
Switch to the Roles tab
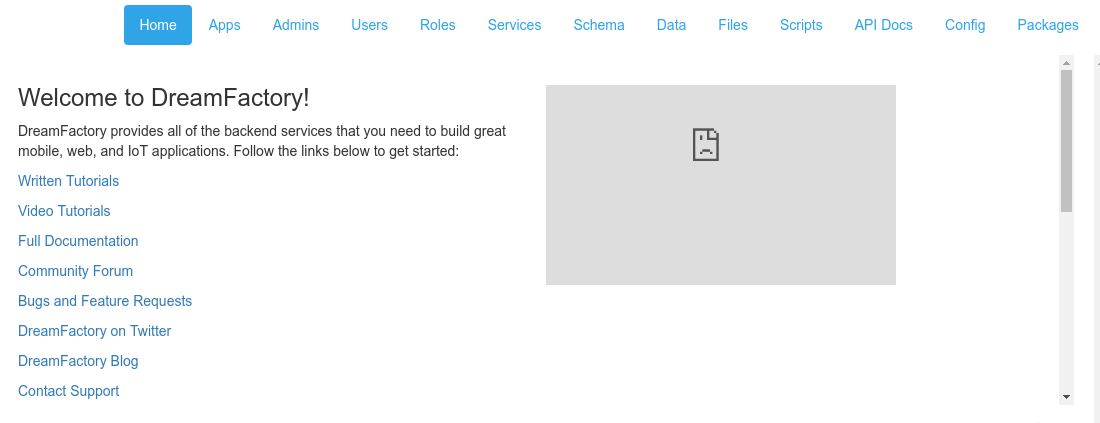coord(438,25)
